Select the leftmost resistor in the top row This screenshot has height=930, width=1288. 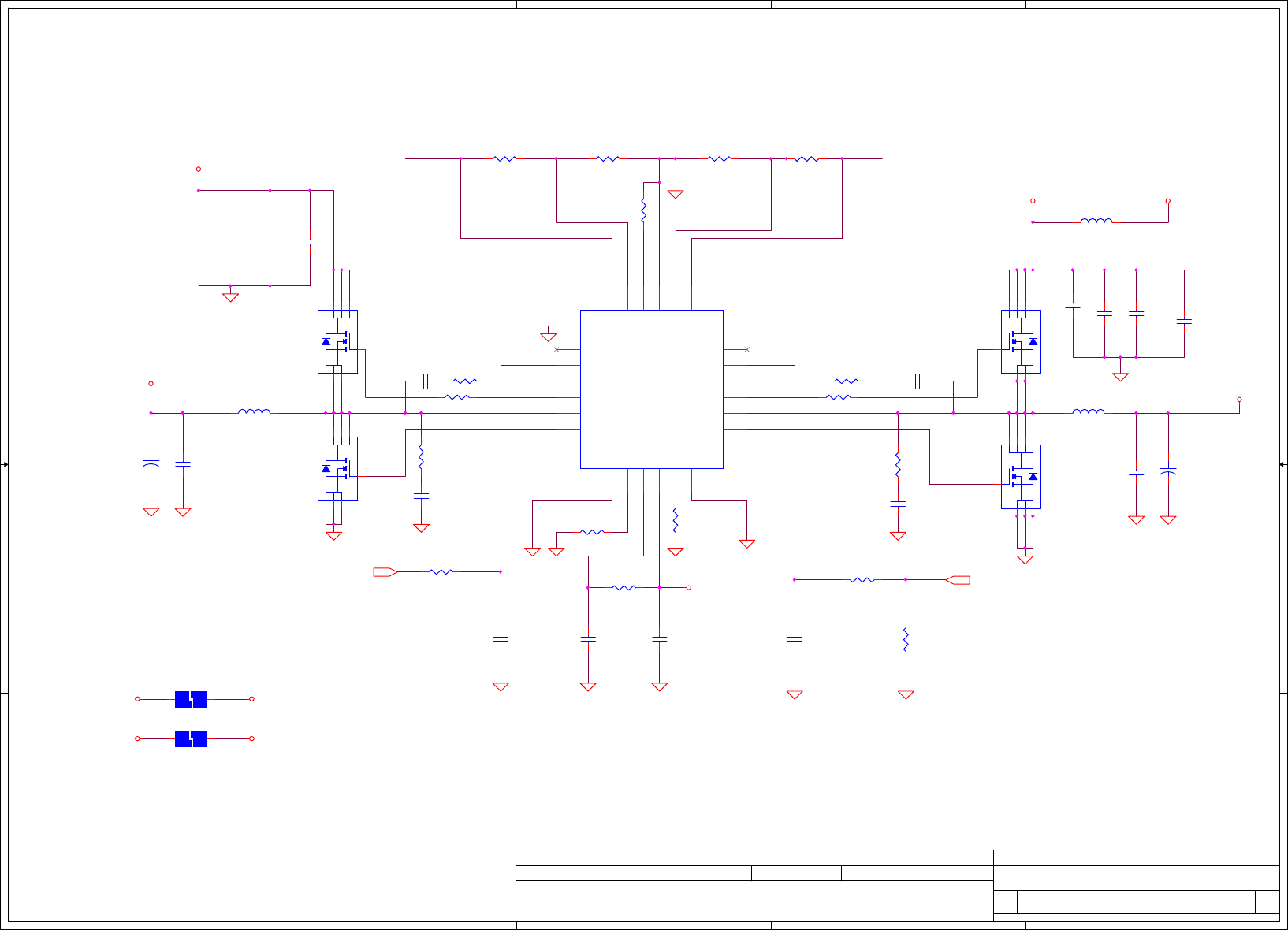click(x=504, y=158)
